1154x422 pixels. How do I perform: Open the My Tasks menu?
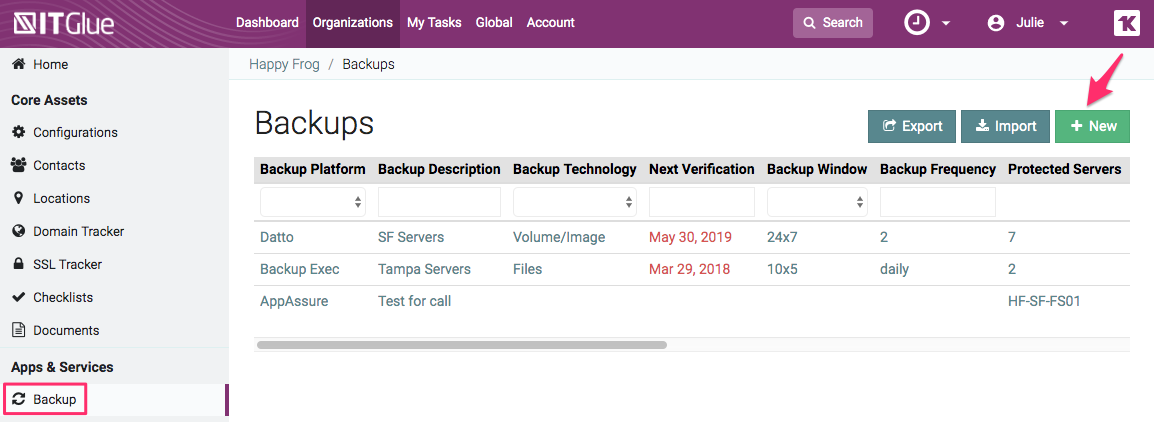(434, 22)
